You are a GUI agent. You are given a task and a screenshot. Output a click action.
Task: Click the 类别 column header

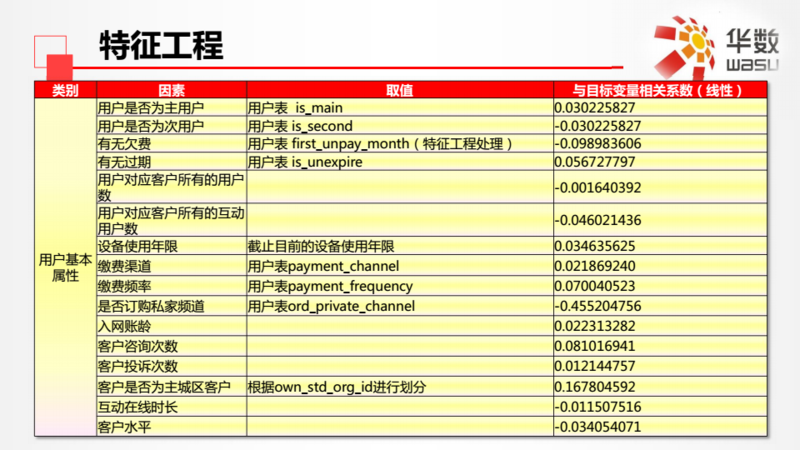coord(65,90)
